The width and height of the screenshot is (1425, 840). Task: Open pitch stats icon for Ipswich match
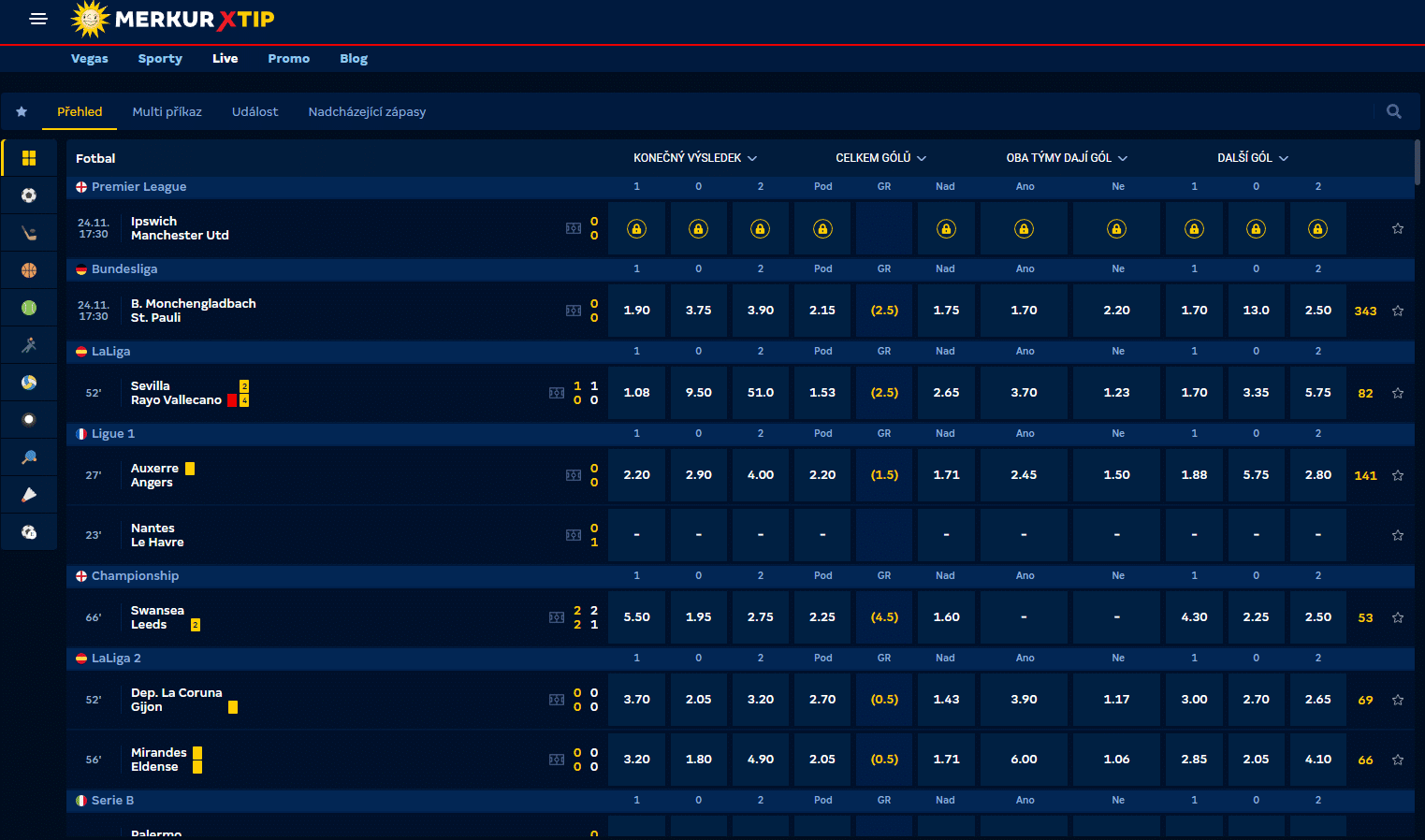point(574,228)
